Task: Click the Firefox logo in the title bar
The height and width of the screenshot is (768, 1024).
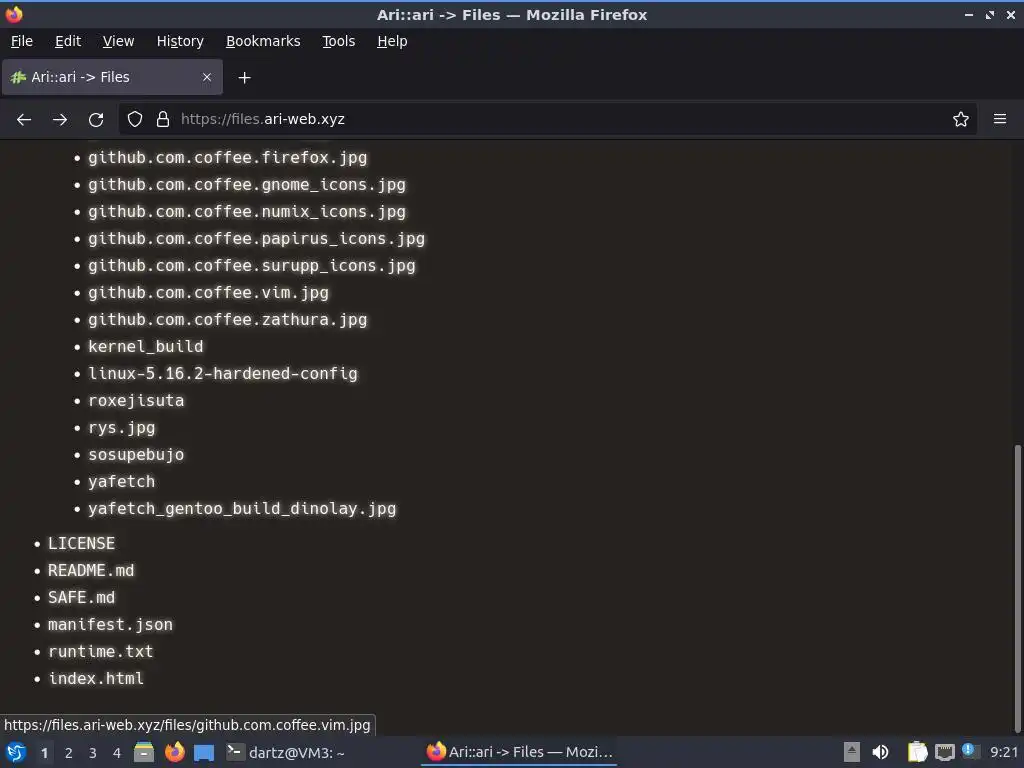Action: [x=14, y=14]
